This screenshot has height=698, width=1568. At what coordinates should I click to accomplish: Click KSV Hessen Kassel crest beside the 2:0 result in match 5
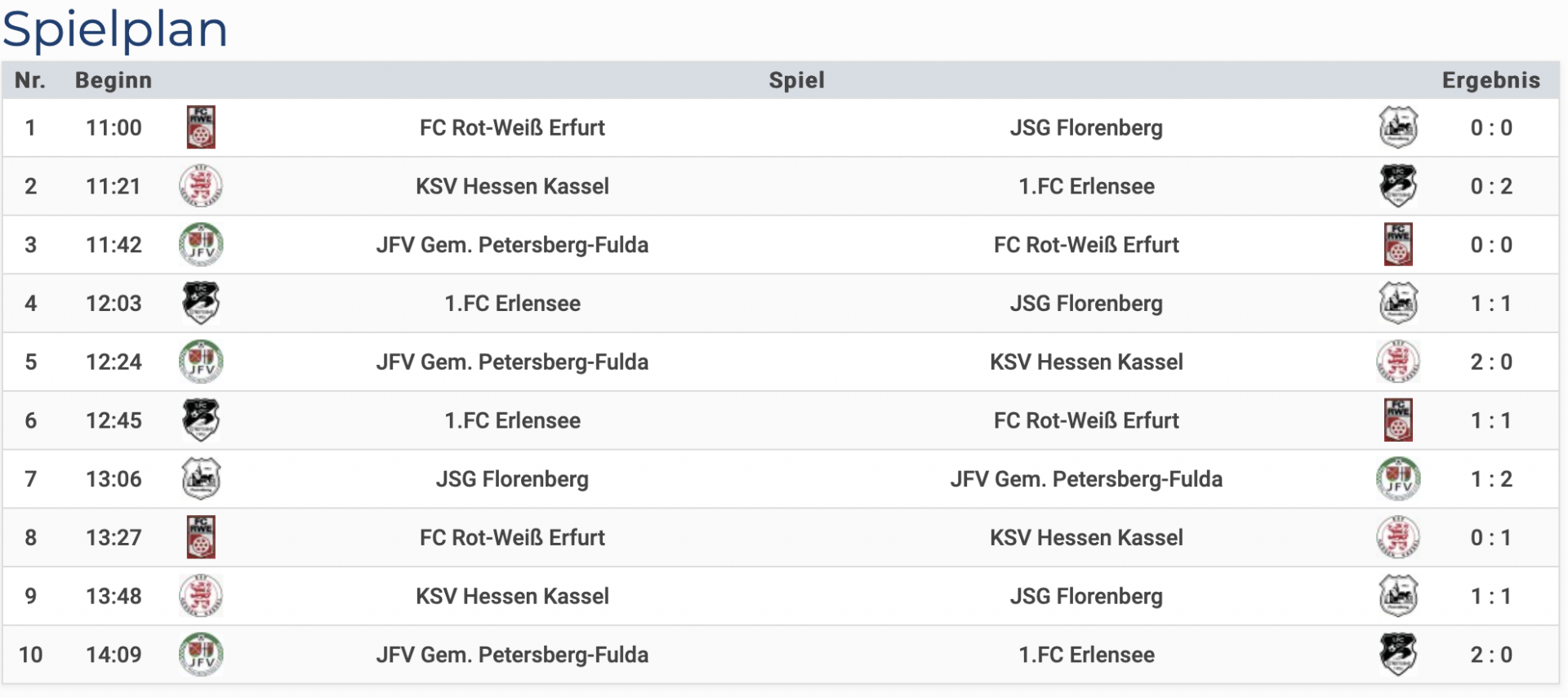point(1398,362)
